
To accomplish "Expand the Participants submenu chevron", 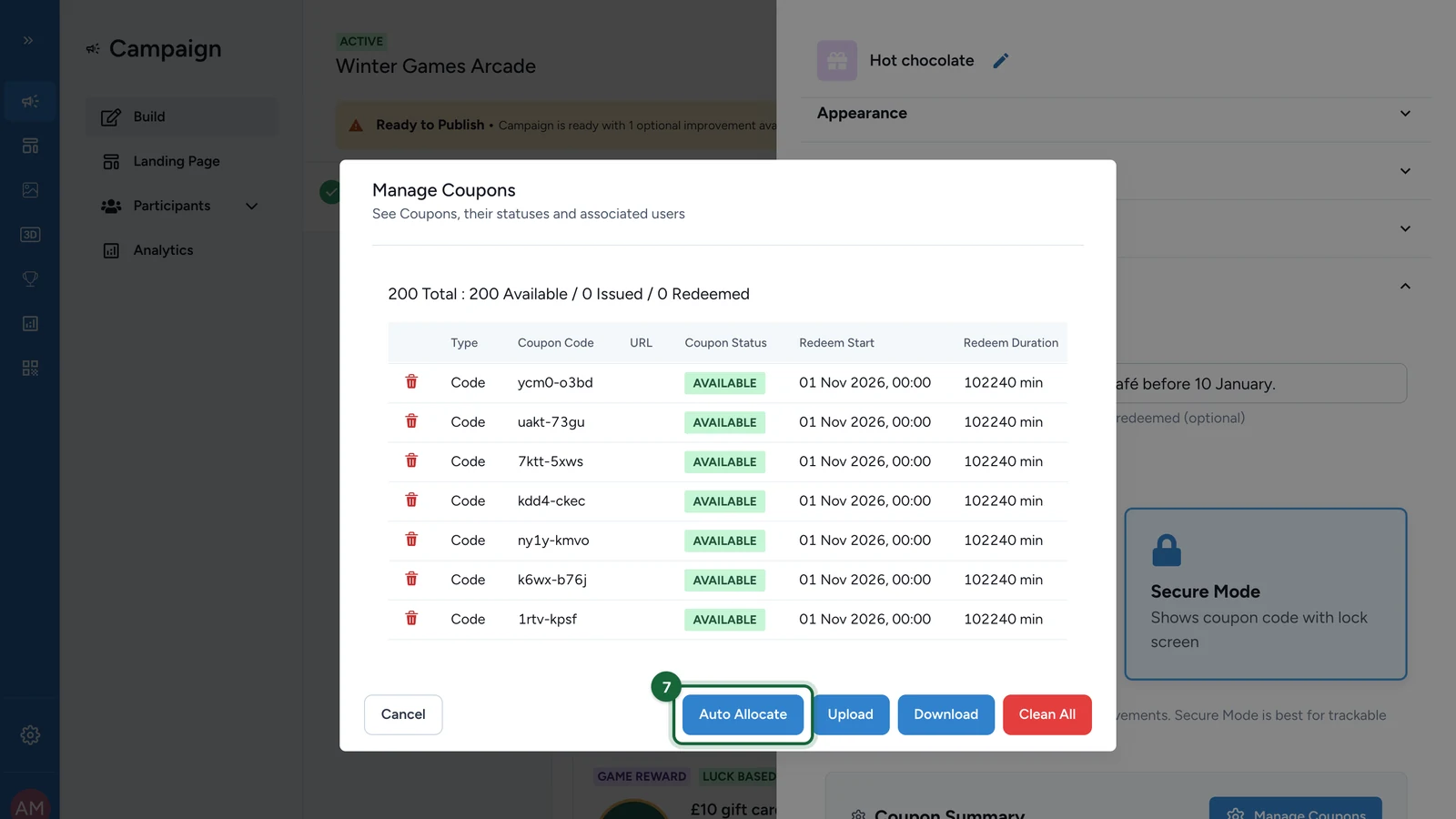I will [252, 207].
